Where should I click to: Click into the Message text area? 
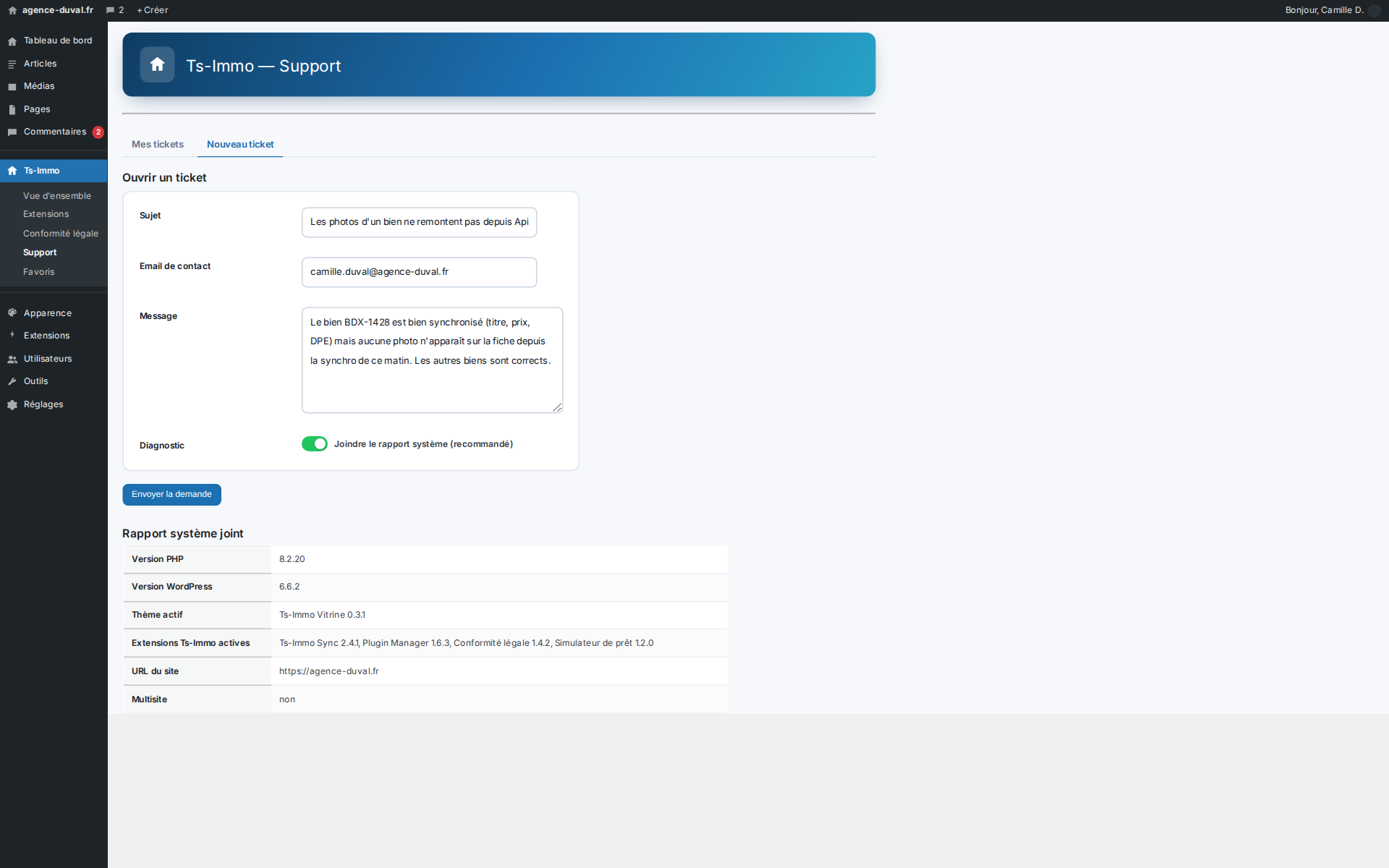tap(432, 360)
